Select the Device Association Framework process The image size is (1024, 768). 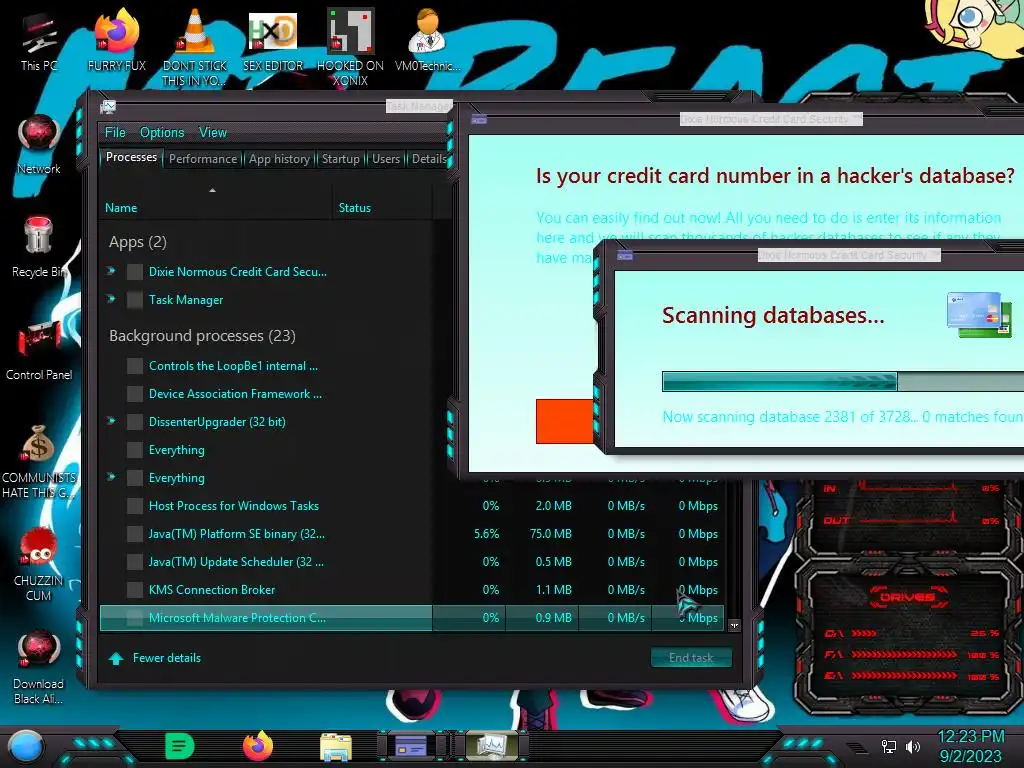point(234,394)
